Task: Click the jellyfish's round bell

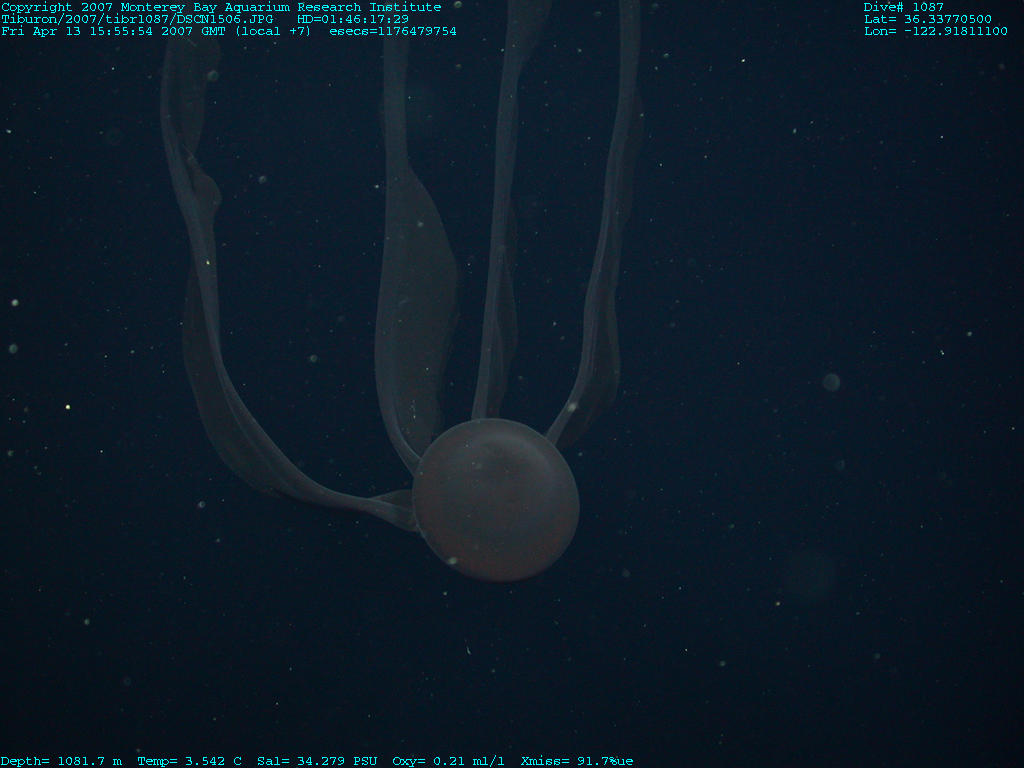Action: (496, 500)
